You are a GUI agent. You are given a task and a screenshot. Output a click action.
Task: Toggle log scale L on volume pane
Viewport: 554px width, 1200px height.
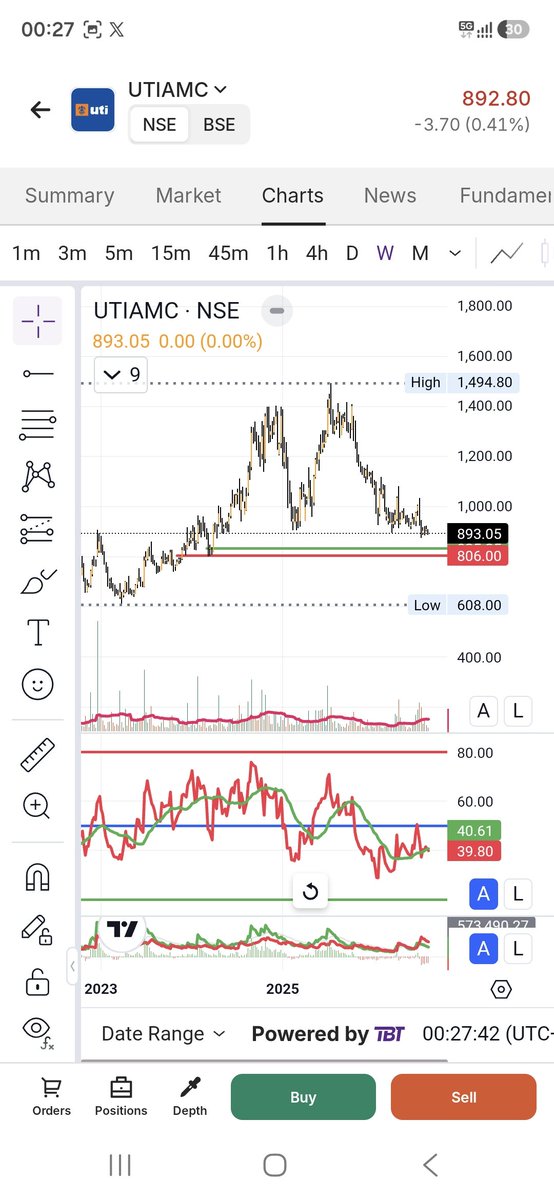(x=518, y=711)
